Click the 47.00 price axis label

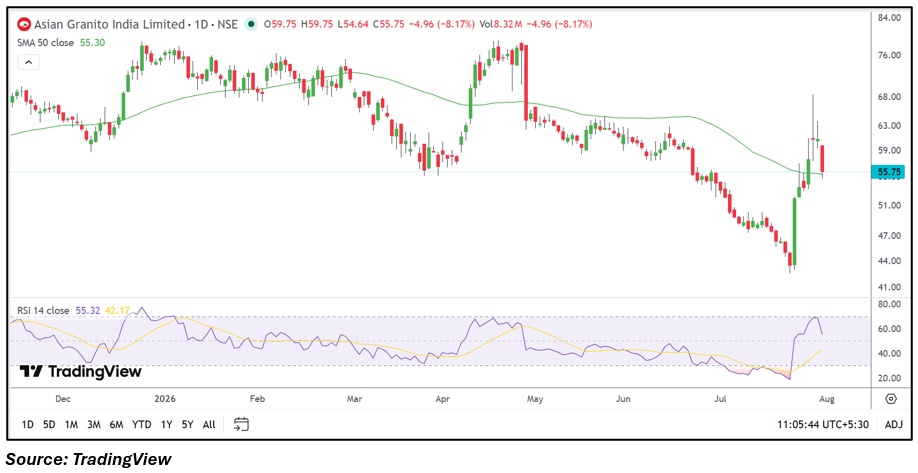pyautogui.click(x=888, y=235)
